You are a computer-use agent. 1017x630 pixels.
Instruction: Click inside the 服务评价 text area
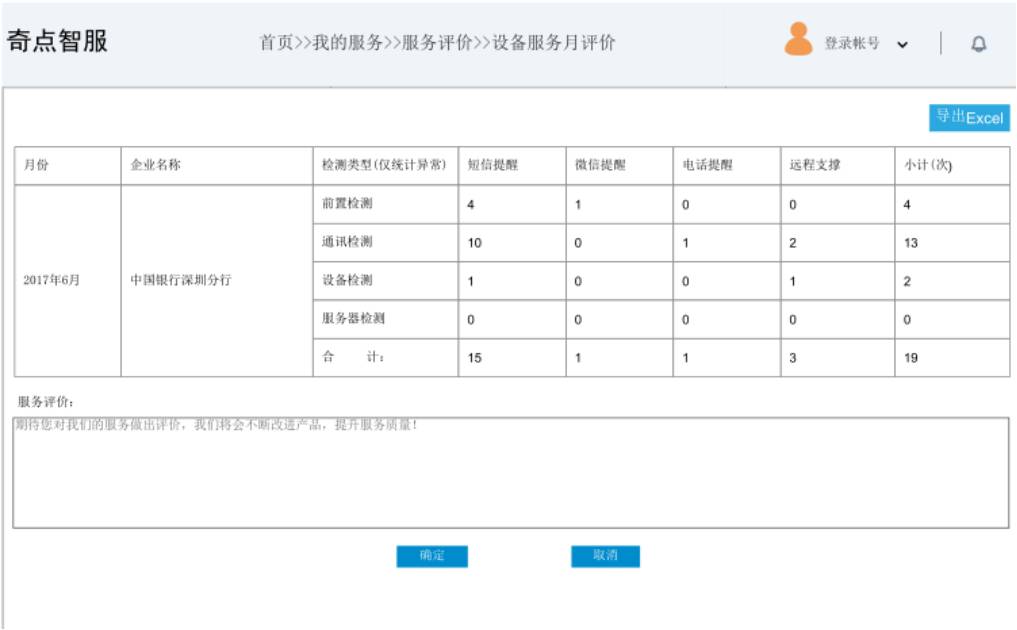(x=510, y=473)
